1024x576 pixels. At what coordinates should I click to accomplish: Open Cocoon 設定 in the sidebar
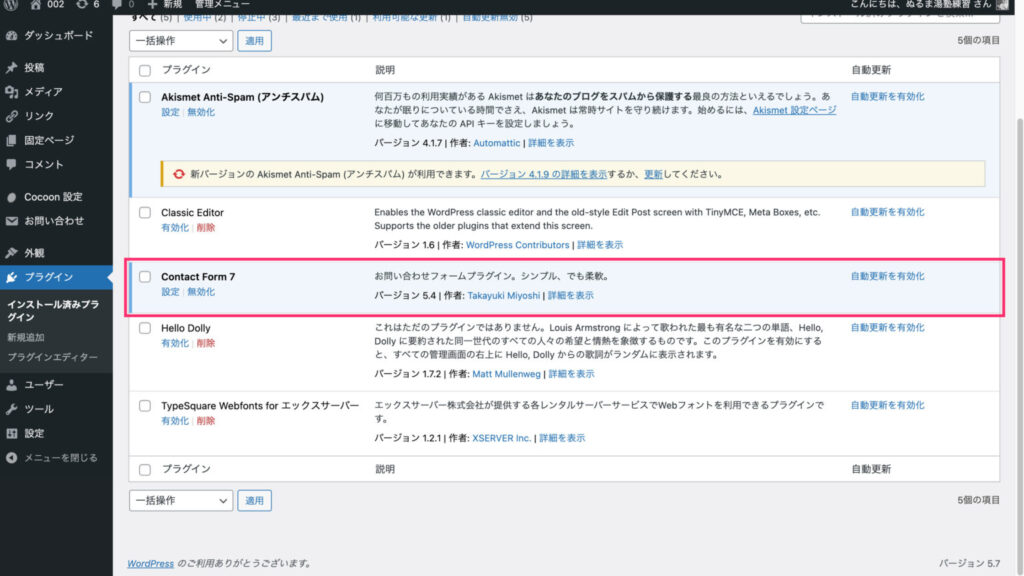(53, 197)
